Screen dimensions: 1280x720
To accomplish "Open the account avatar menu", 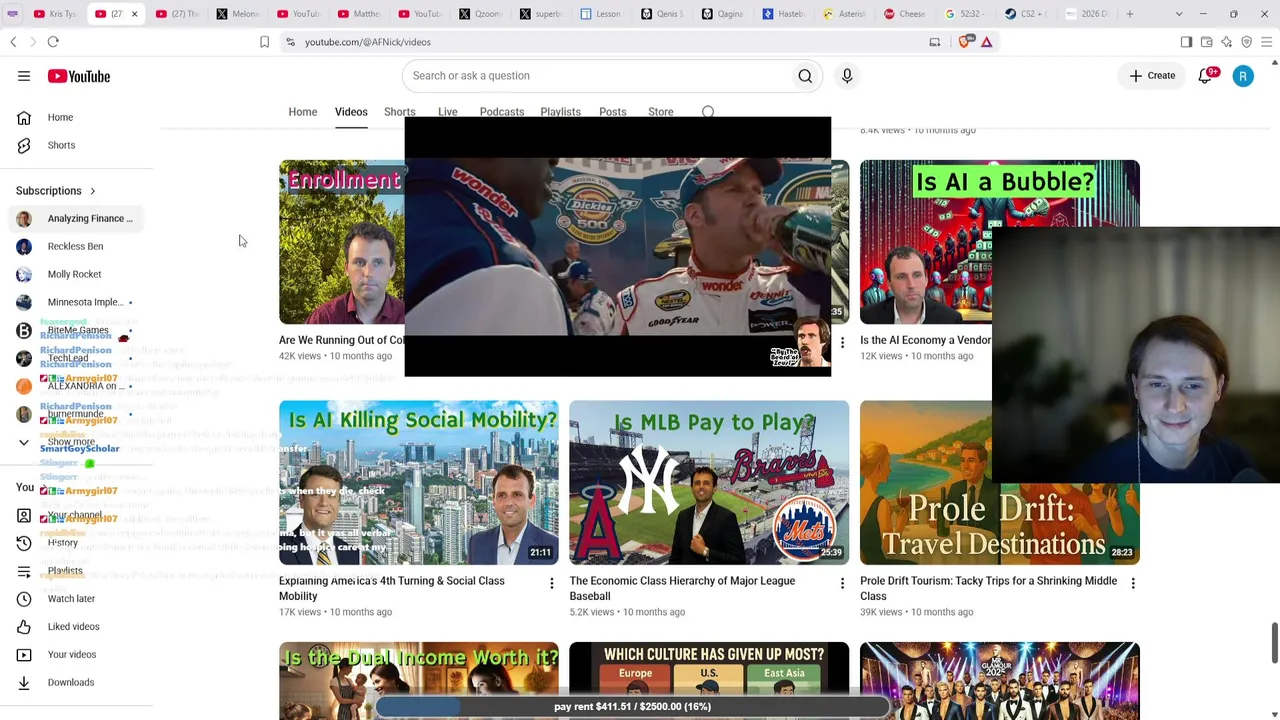I will click(1243, 76).
